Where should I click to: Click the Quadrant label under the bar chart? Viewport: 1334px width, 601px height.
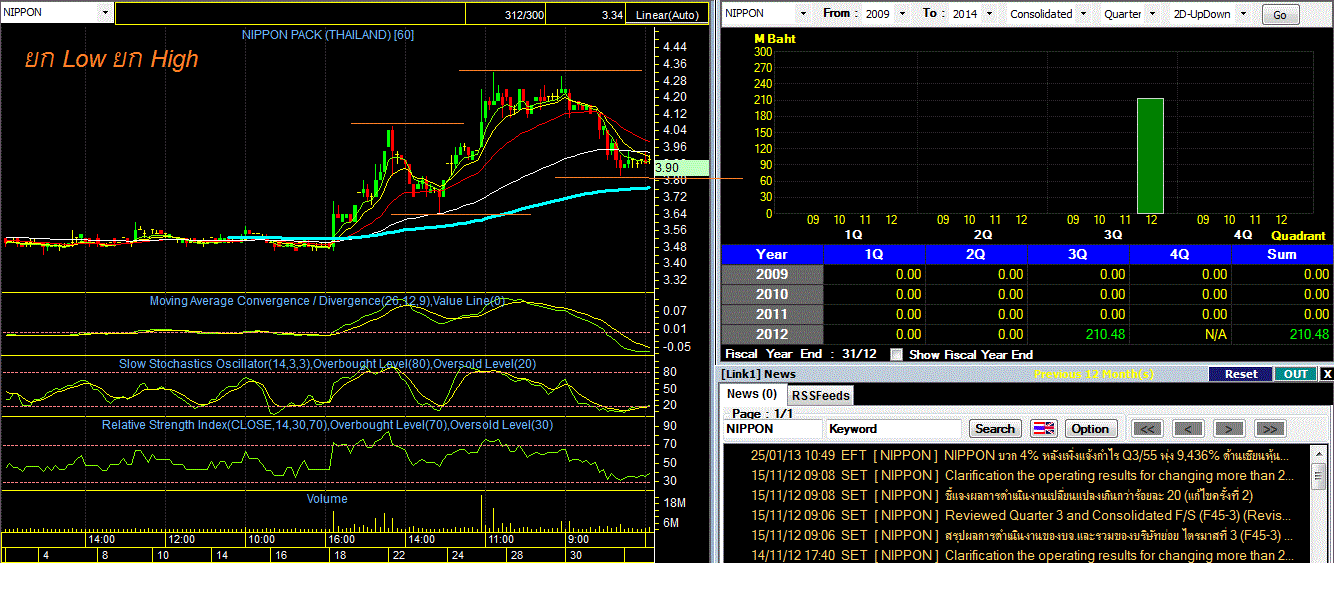(x=1298, y=236)
